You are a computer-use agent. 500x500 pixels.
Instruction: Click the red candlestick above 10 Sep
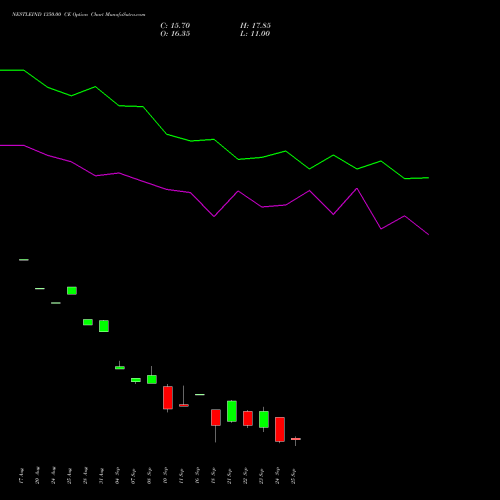point(168,398)
